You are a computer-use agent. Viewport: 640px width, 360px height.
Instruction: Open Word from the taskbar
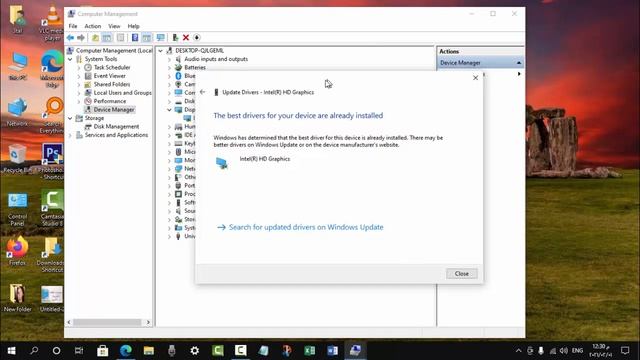[332, 351]
